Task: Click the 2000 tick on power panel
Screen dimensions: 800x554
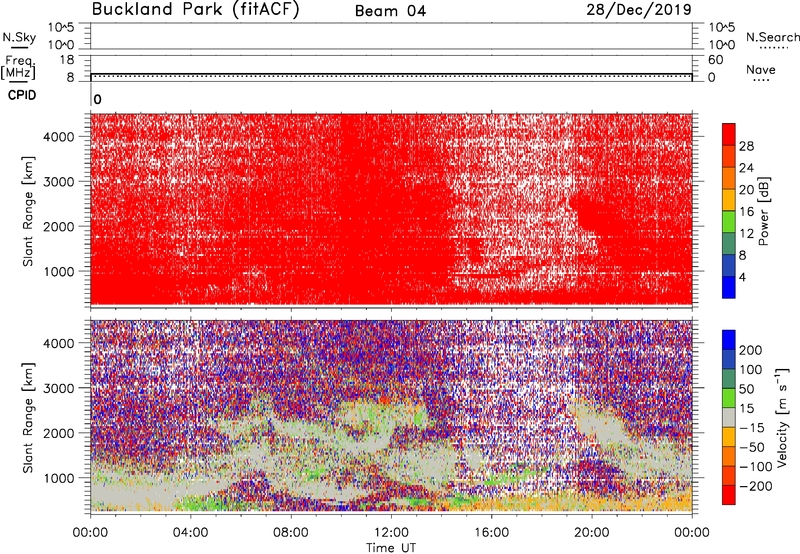Action: (58, 226)
